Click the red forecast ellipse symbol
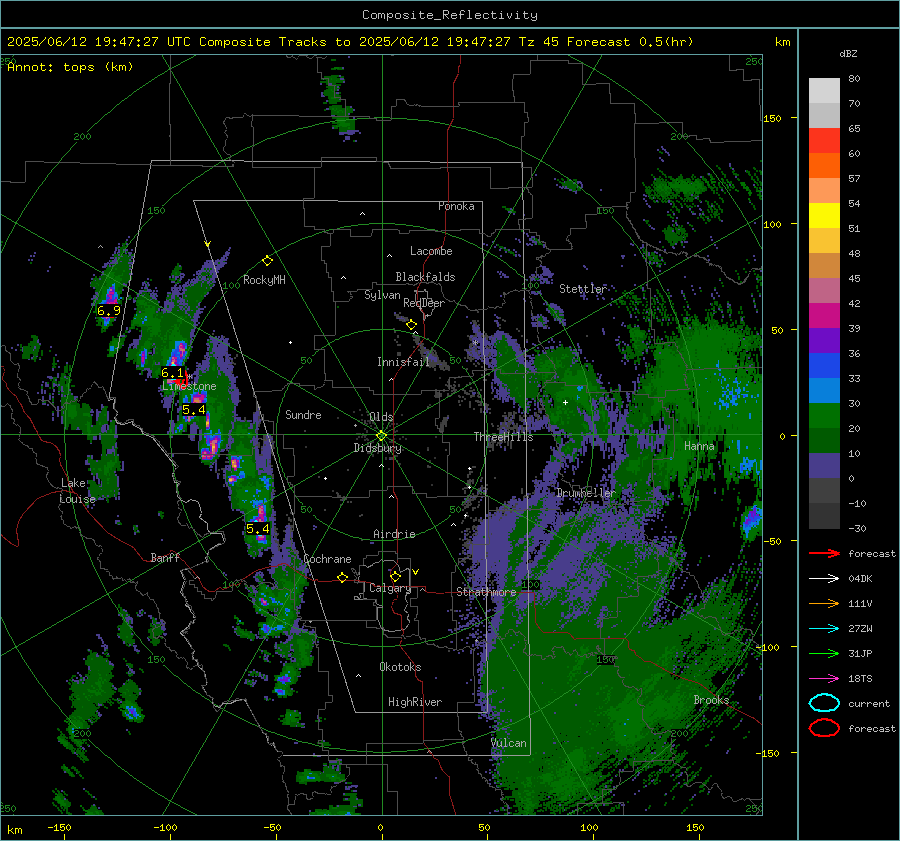This screenshot has width=900, height=841. [x=824, y=728]
